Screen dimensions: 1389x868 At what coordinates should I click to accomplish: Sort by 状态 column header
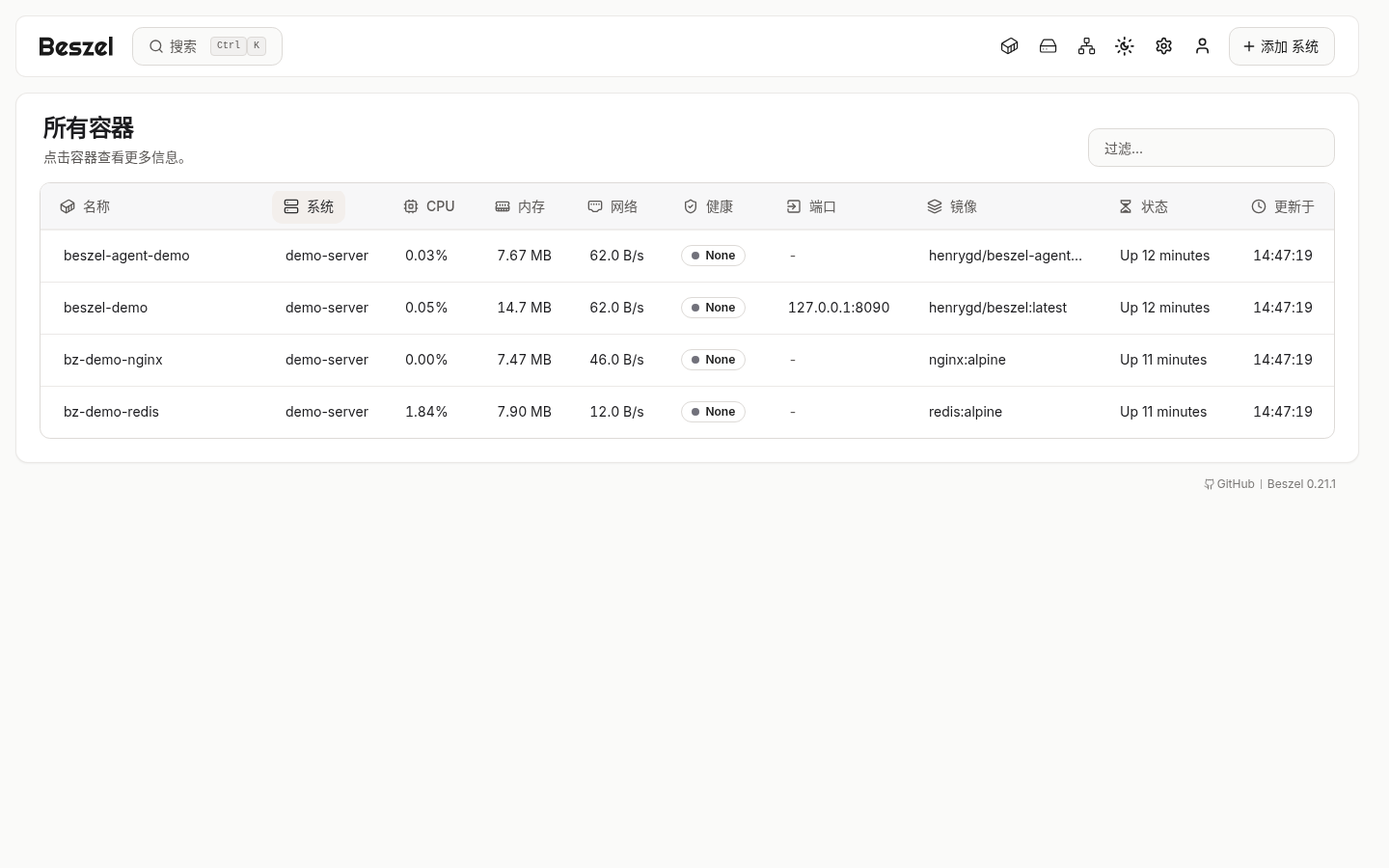point(1143,206)
